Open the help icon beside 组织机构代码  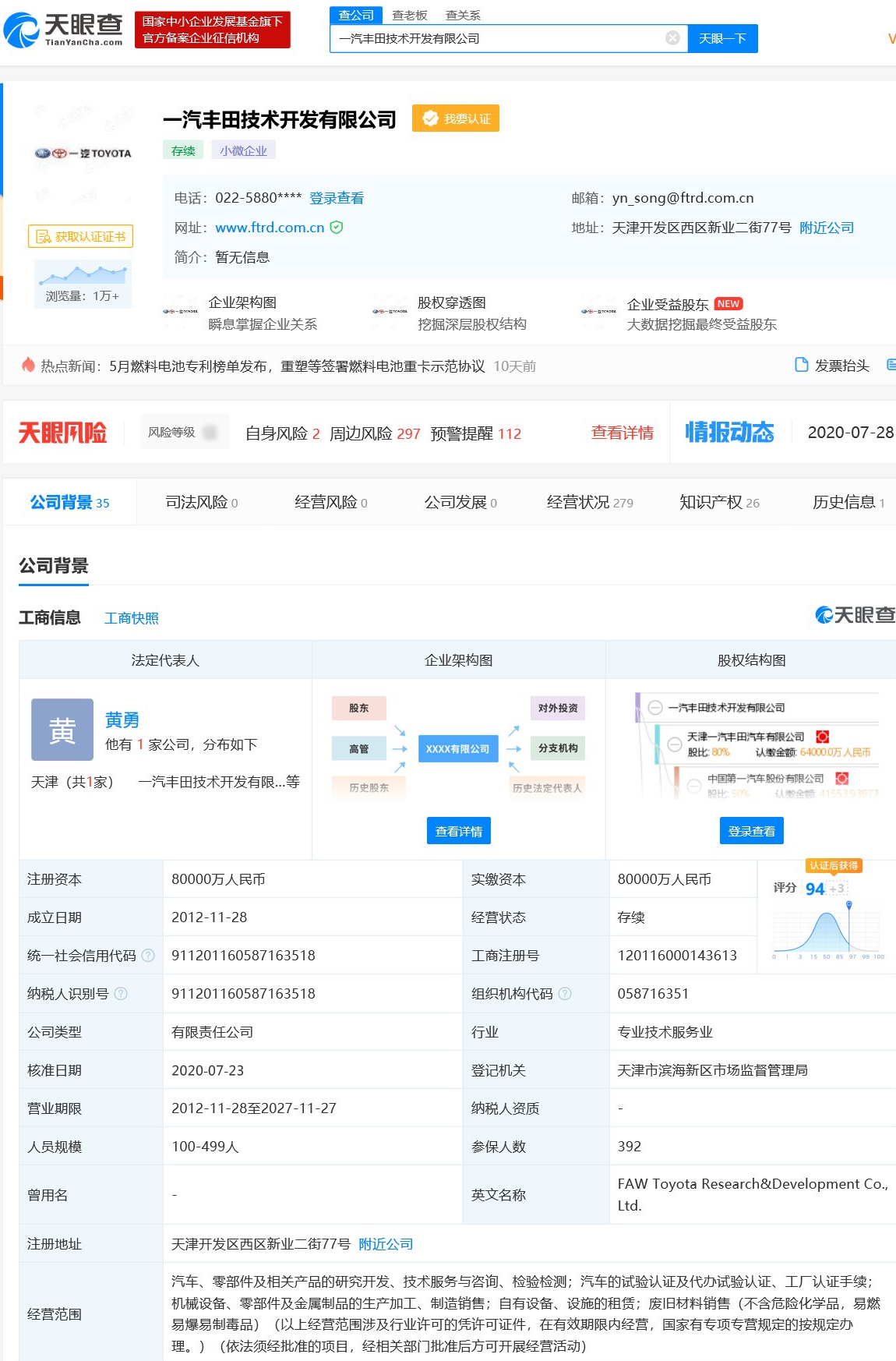565,993
